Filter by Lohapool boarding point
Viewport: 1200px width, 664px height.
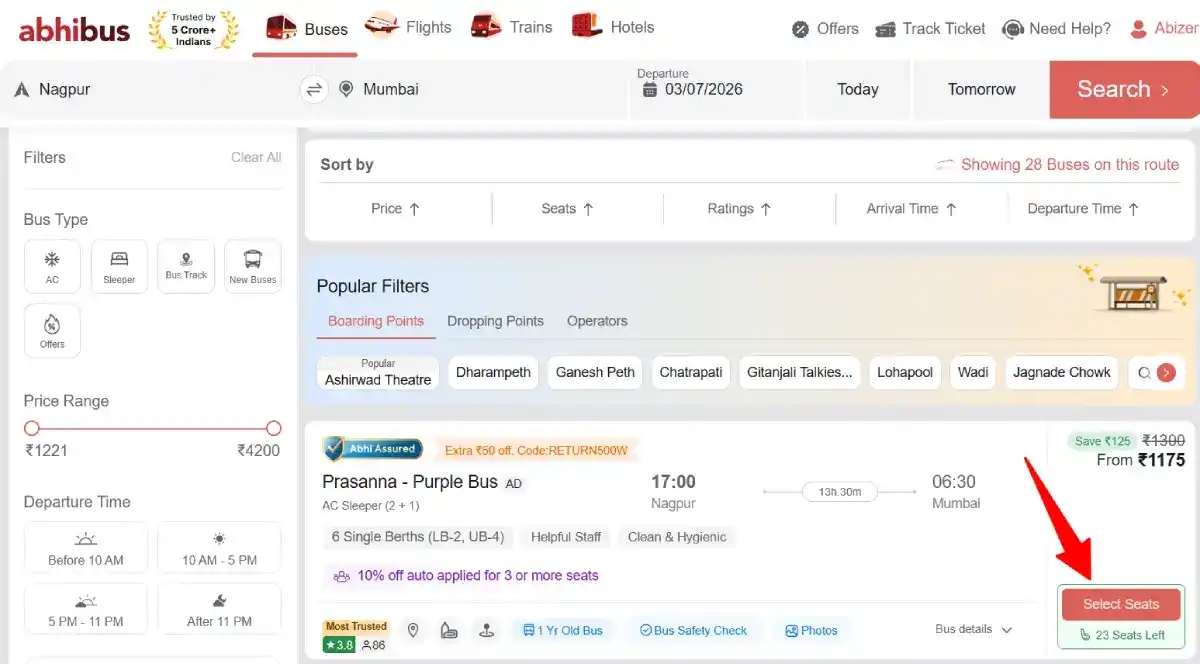[x=905, y=372]
